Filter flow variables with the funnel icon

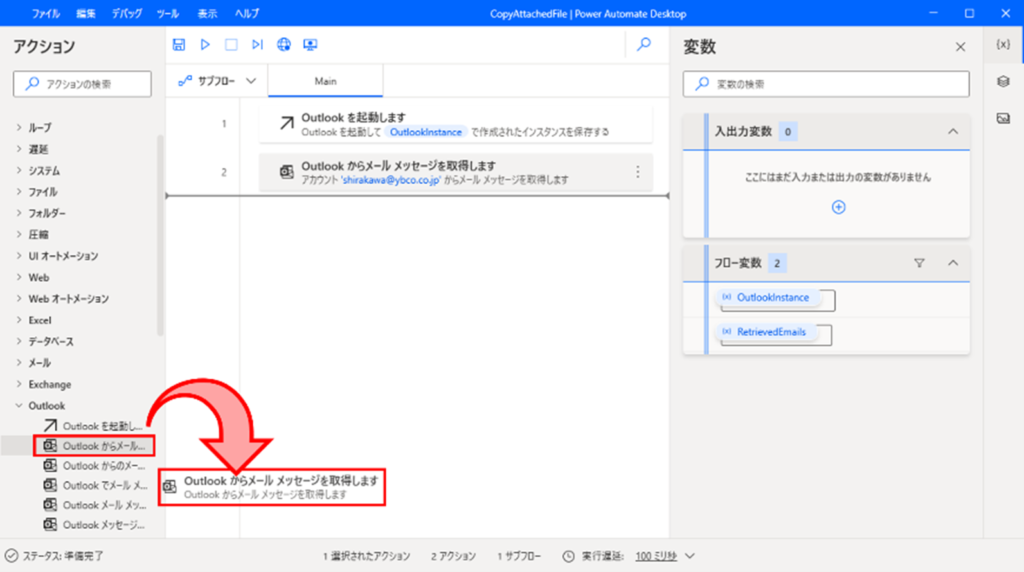[919, 263]
